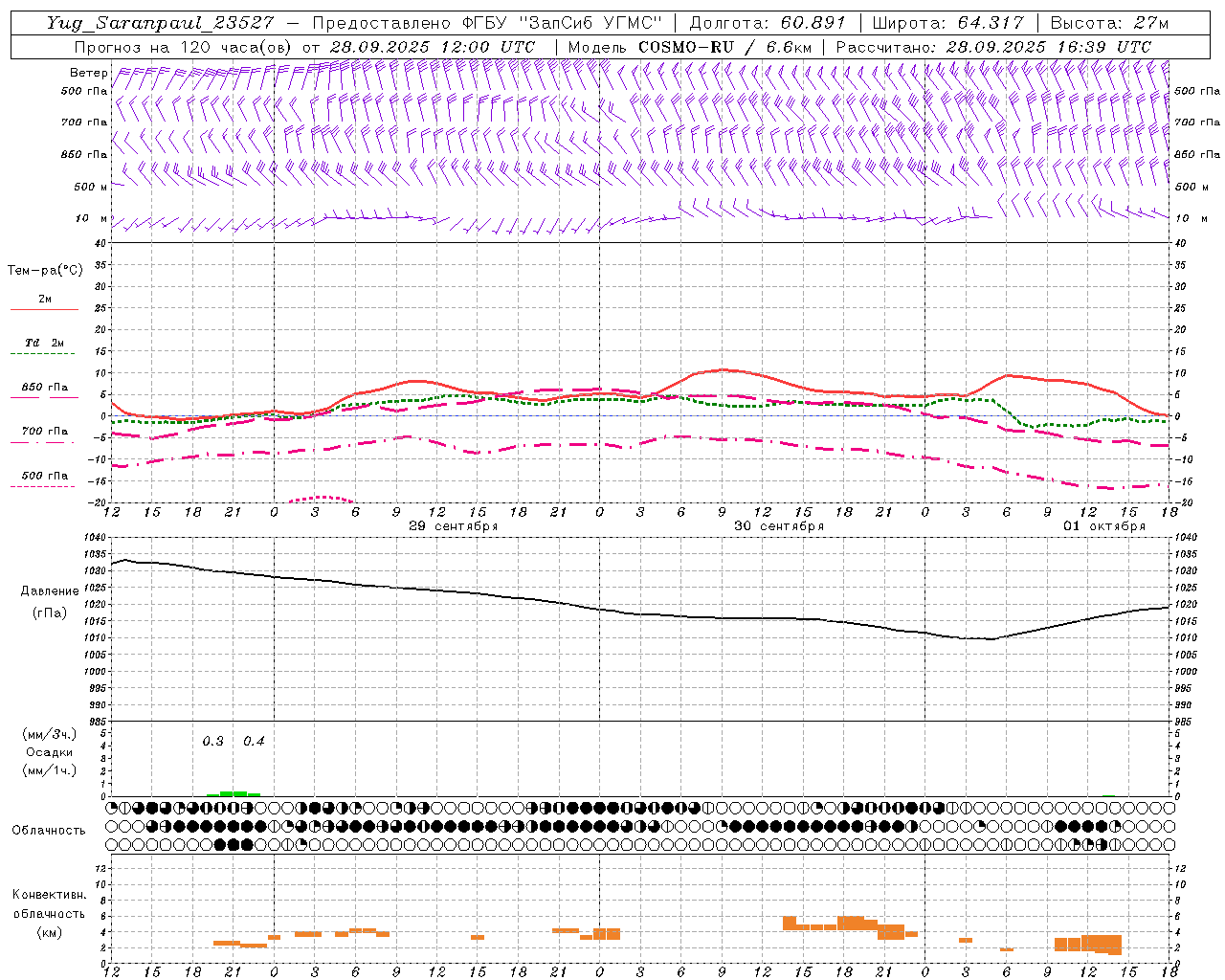Screen dimensions: 1225x980
Task: Click the precipitation value 0.4
Action: (253, 742)
